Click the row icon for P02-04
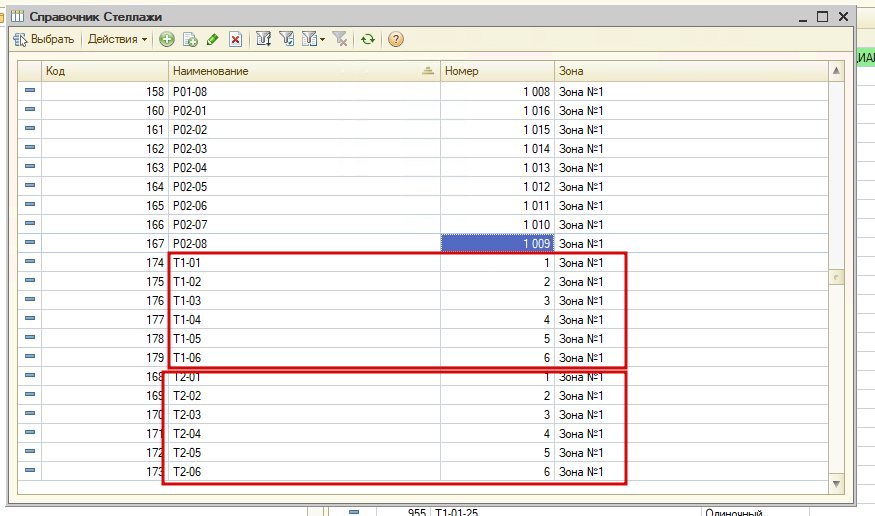This screenshot has height=516, width=875. (30, 166)
